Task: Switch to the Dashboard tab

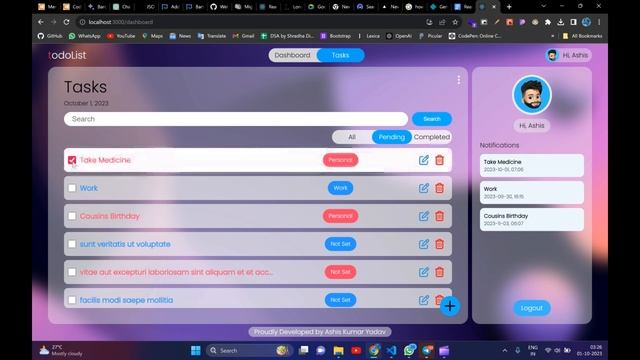Action: click(292, 55)
